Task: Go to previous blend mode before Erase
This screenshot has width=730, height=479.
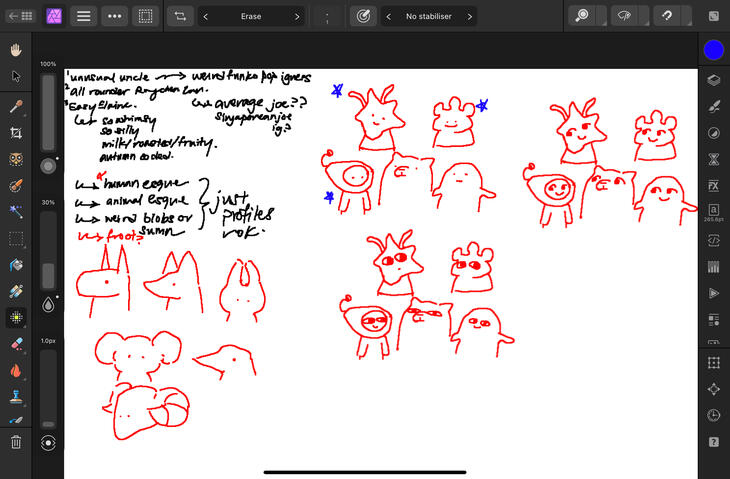Action: tap(205, 17)
